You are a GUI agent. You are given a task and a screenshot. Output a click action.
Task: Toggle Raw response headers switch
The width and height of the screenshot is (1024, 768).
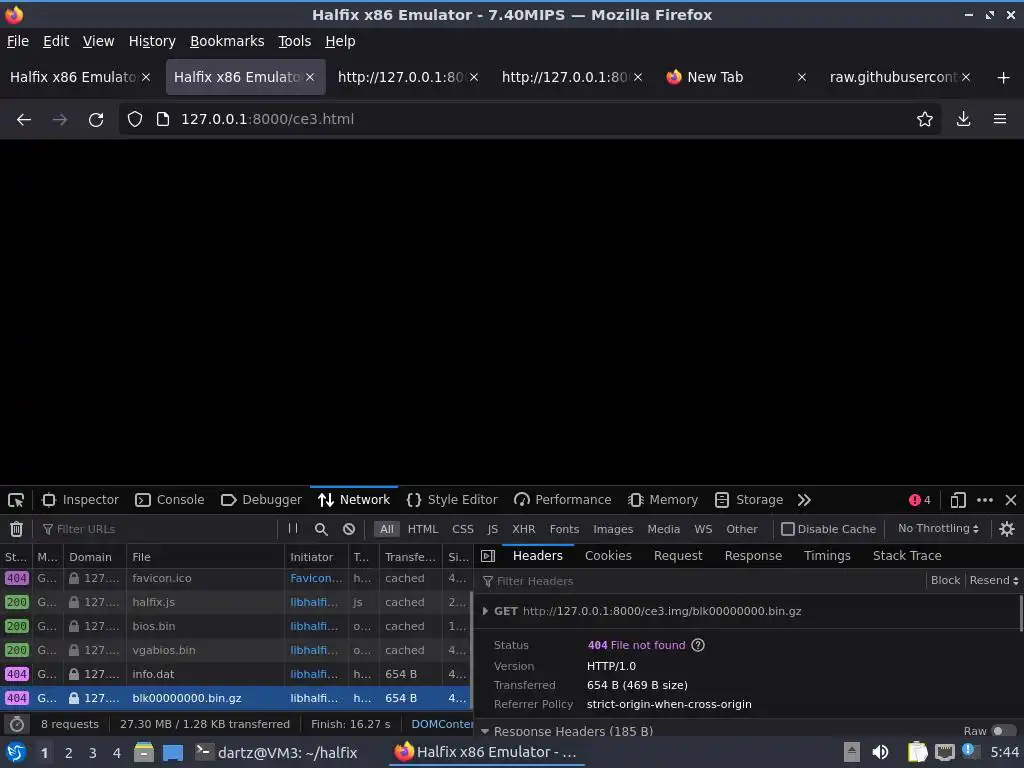tap(1004, 731)
